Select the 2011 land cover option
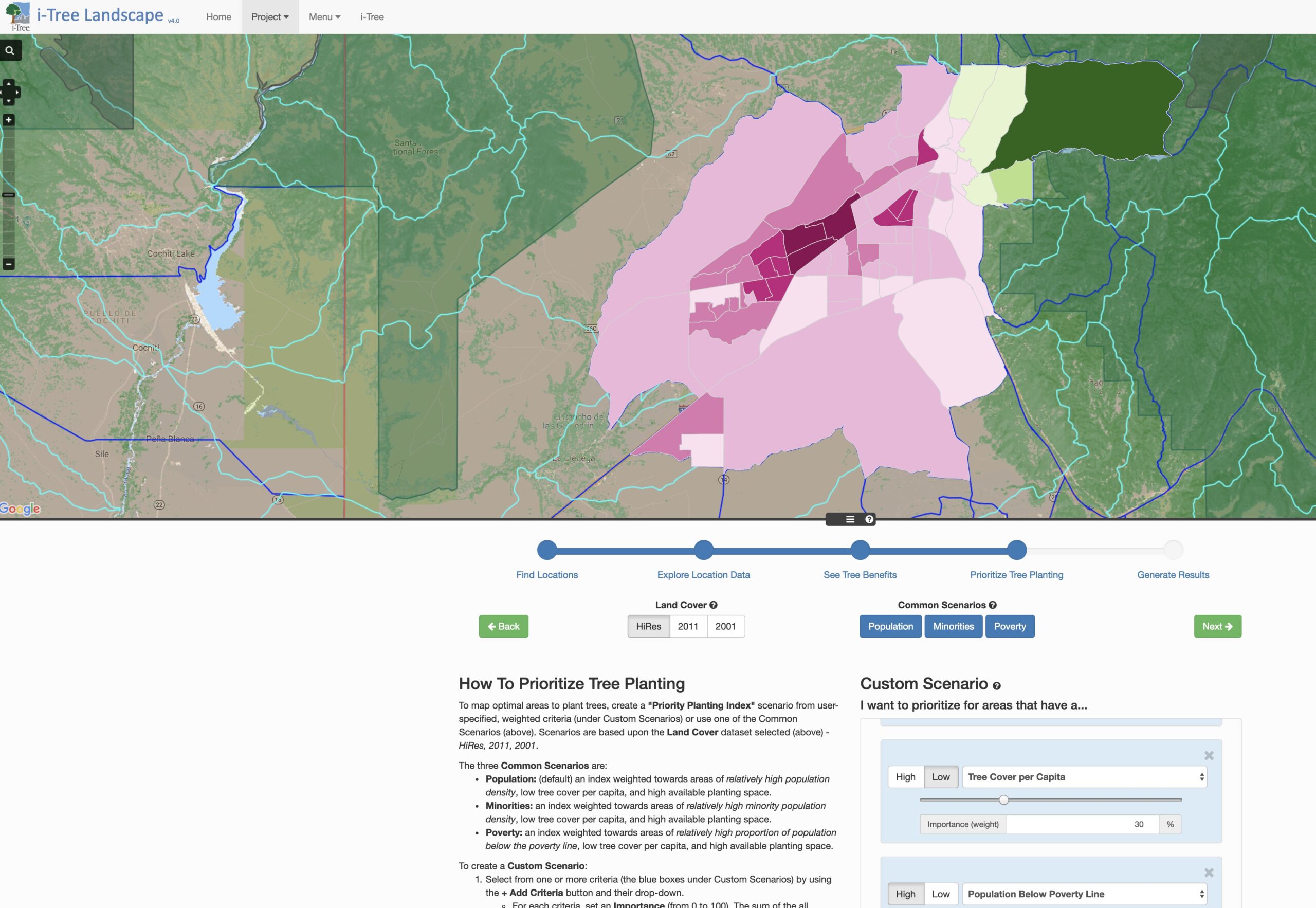Viewport: 1316px width, 908px height. [688, 626]
